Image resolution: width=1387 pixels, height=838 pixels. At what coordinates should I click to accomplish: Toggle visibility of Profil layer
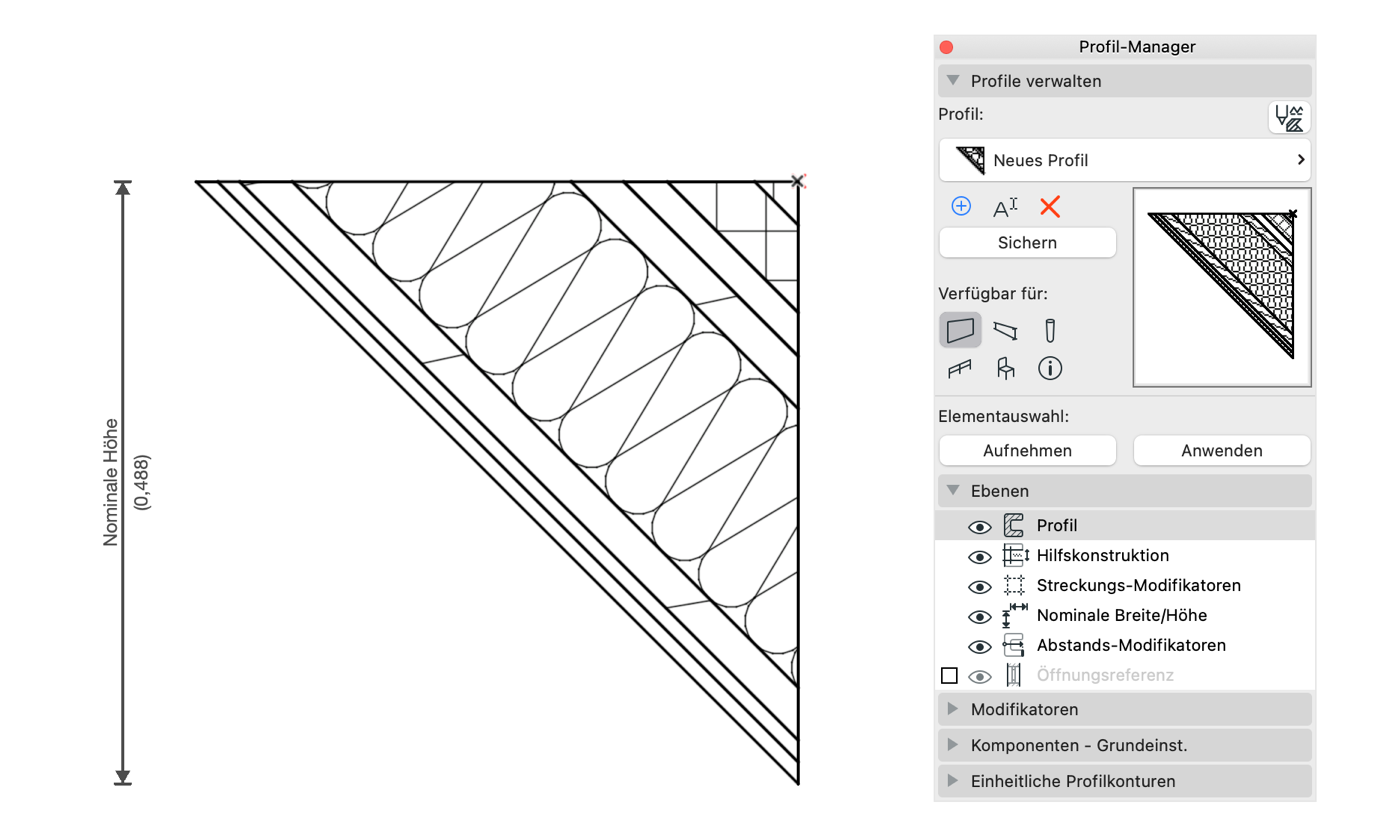pos(980,527)
